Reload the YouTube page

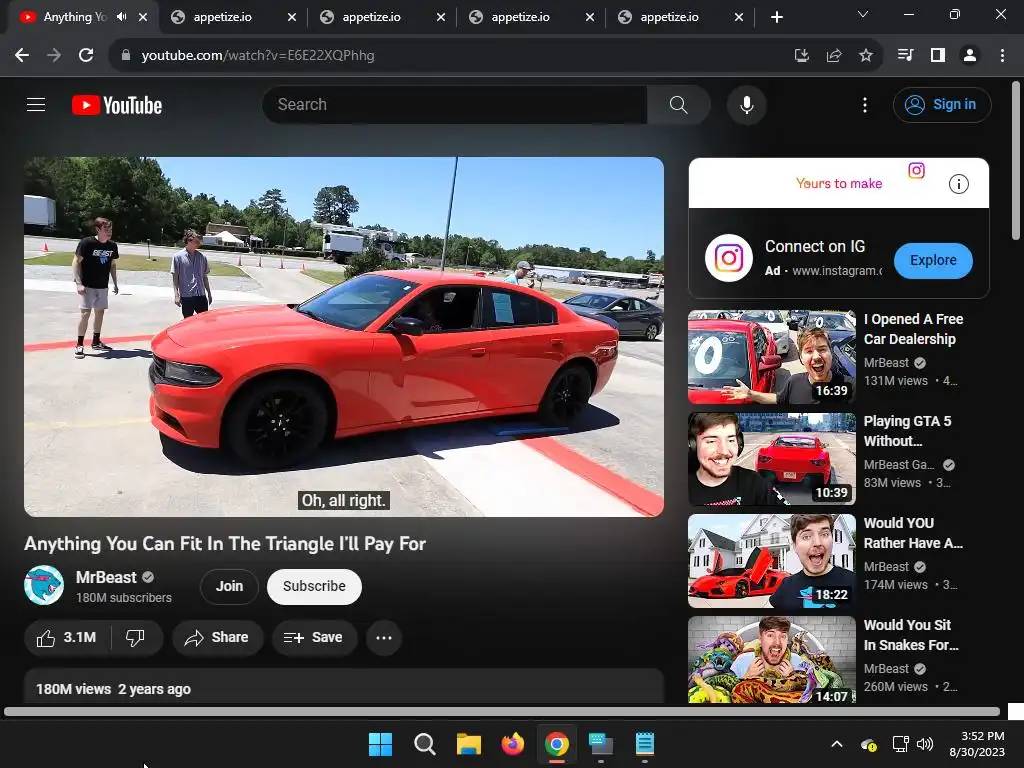coord(86,56)
